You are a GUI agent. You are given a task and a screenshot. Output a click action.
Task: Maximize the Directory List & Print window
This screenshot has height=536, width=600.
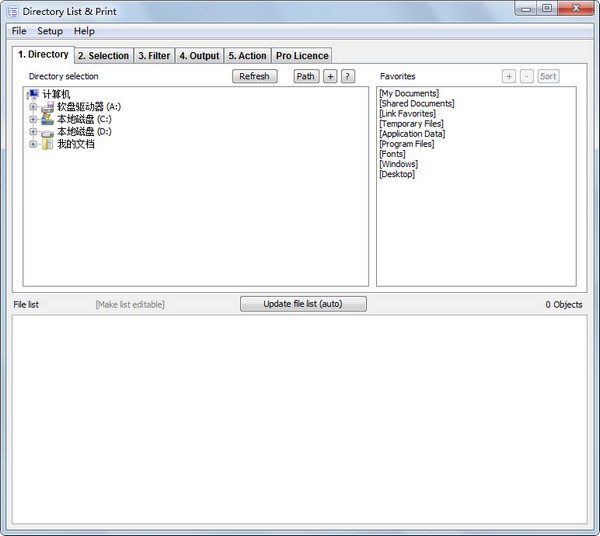pos(547,8)
